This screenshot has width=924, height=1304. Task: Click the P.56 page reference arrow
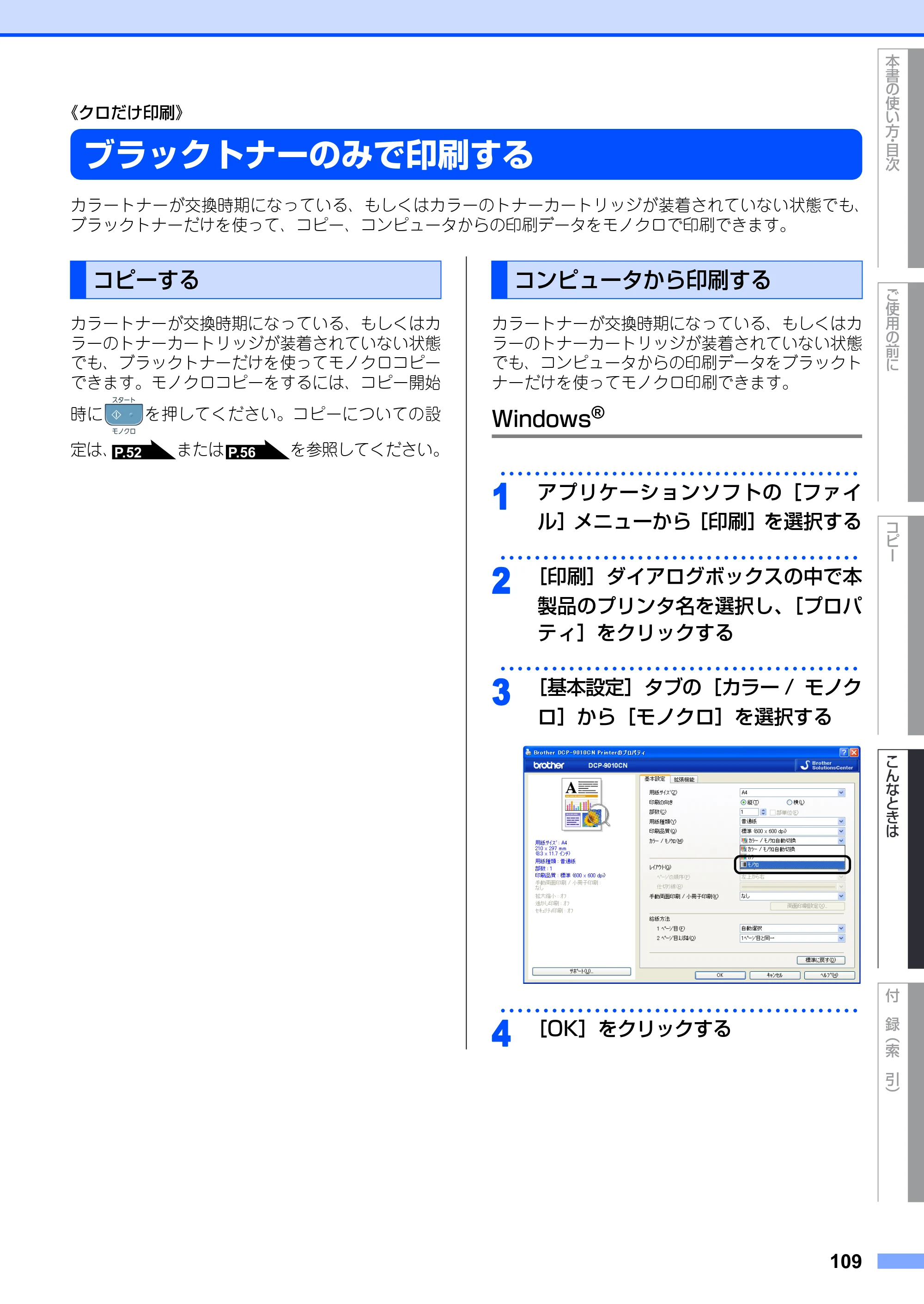[x=257, y=451]
